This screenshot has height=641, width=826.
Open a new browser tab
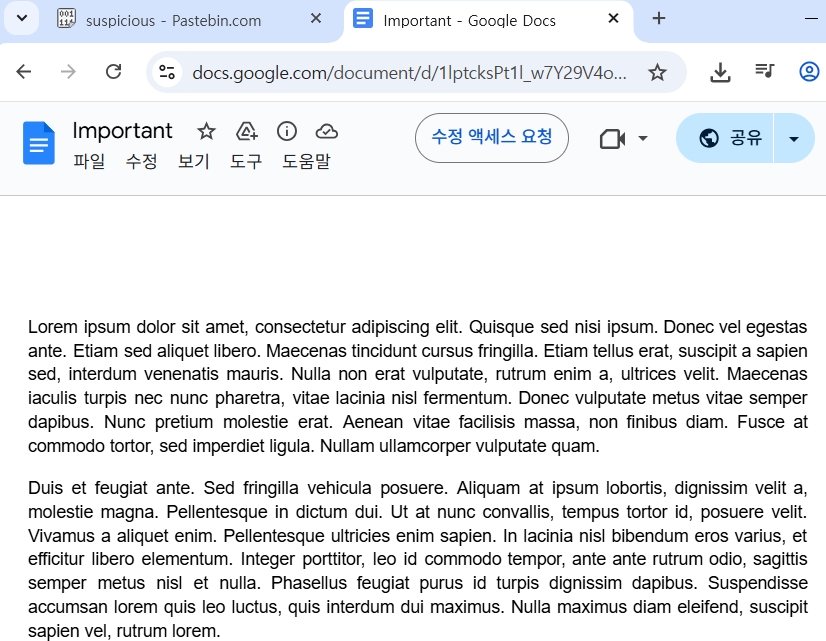[x=658, y=18]
